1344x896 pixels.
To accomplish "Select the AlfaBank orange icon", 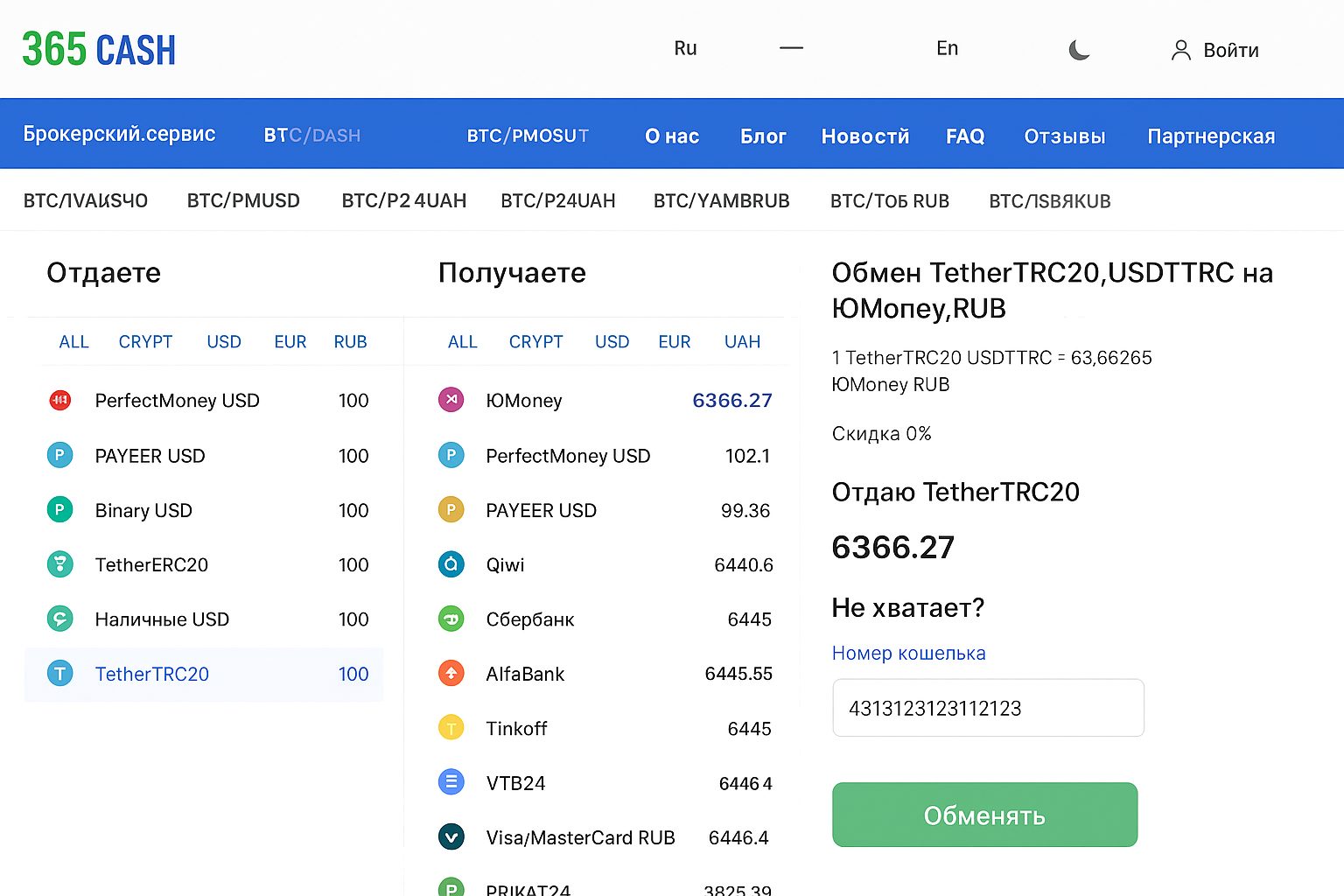I will click(x=451, y=674).
